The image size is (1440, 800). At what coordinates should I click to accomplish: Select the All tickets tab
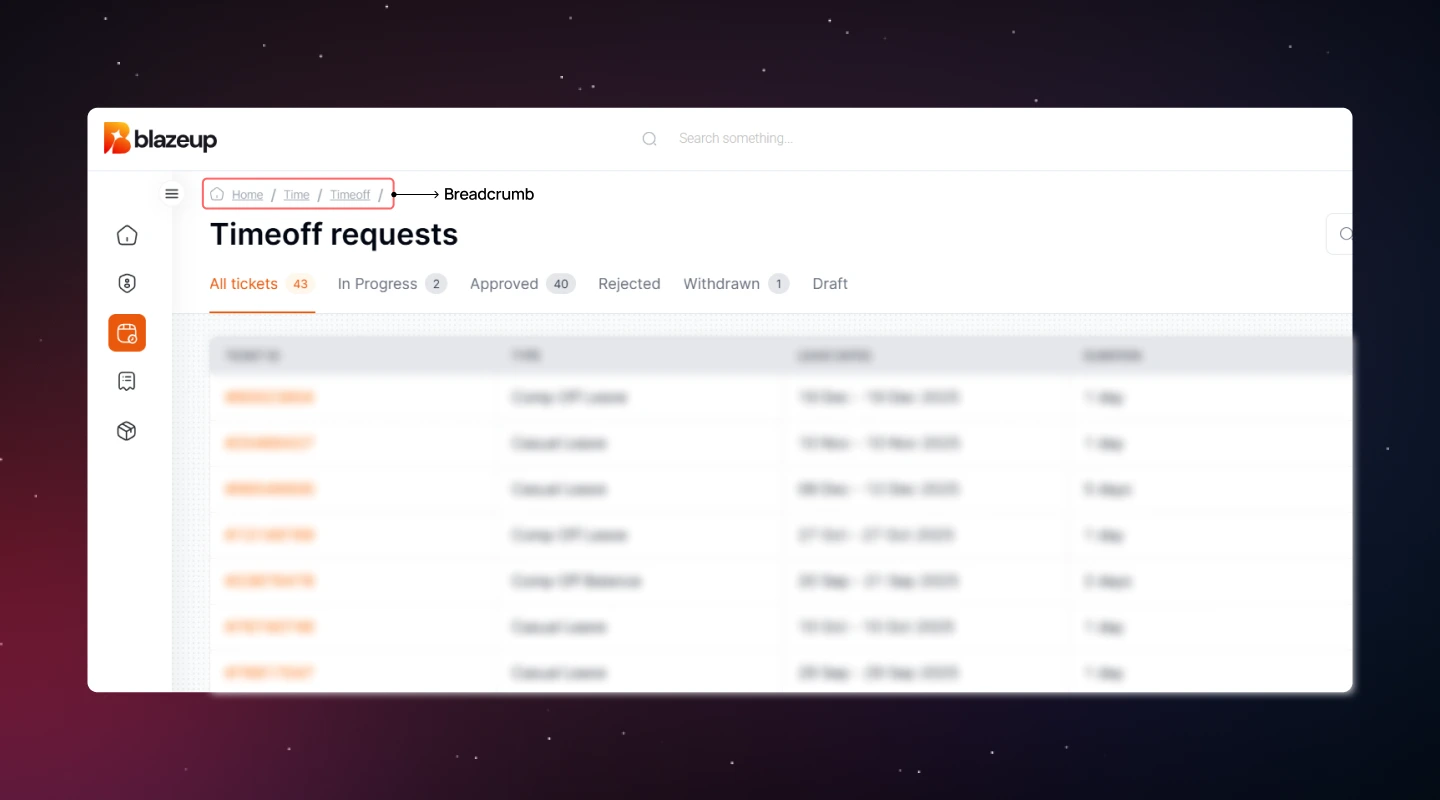[x=243, y=283]
